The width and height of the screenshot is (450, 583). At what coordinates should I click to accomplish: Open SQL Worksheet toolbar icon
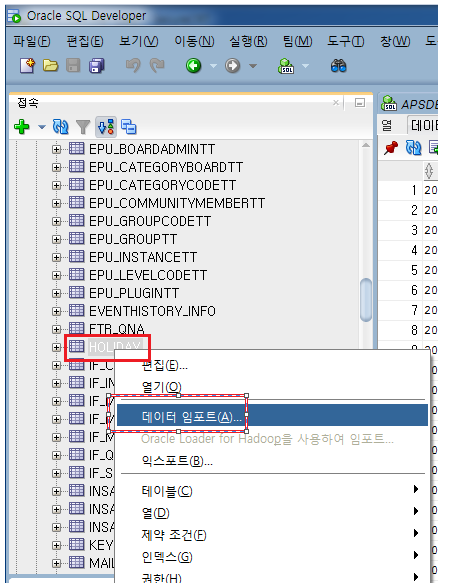pos(286,66)
